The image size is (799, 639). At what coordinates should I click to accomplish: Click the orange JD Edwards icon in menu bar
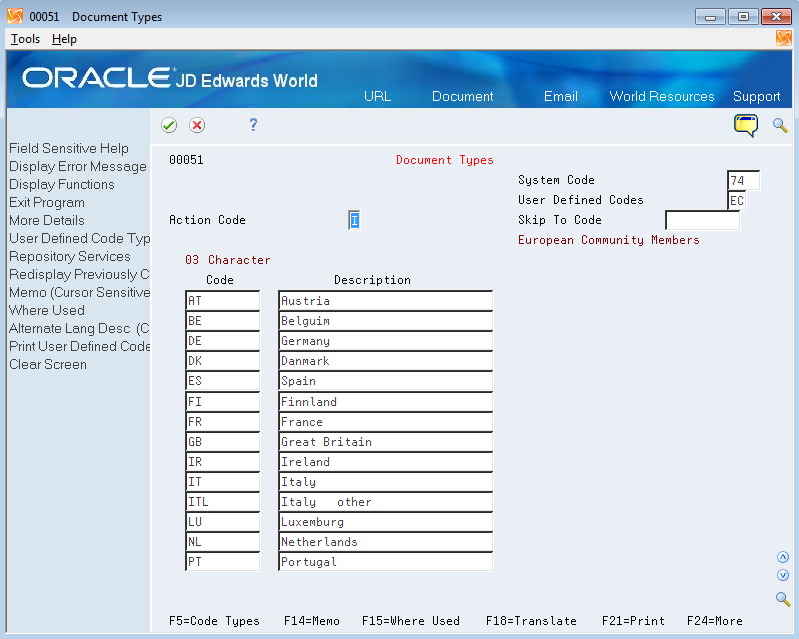tap(784, 38)
